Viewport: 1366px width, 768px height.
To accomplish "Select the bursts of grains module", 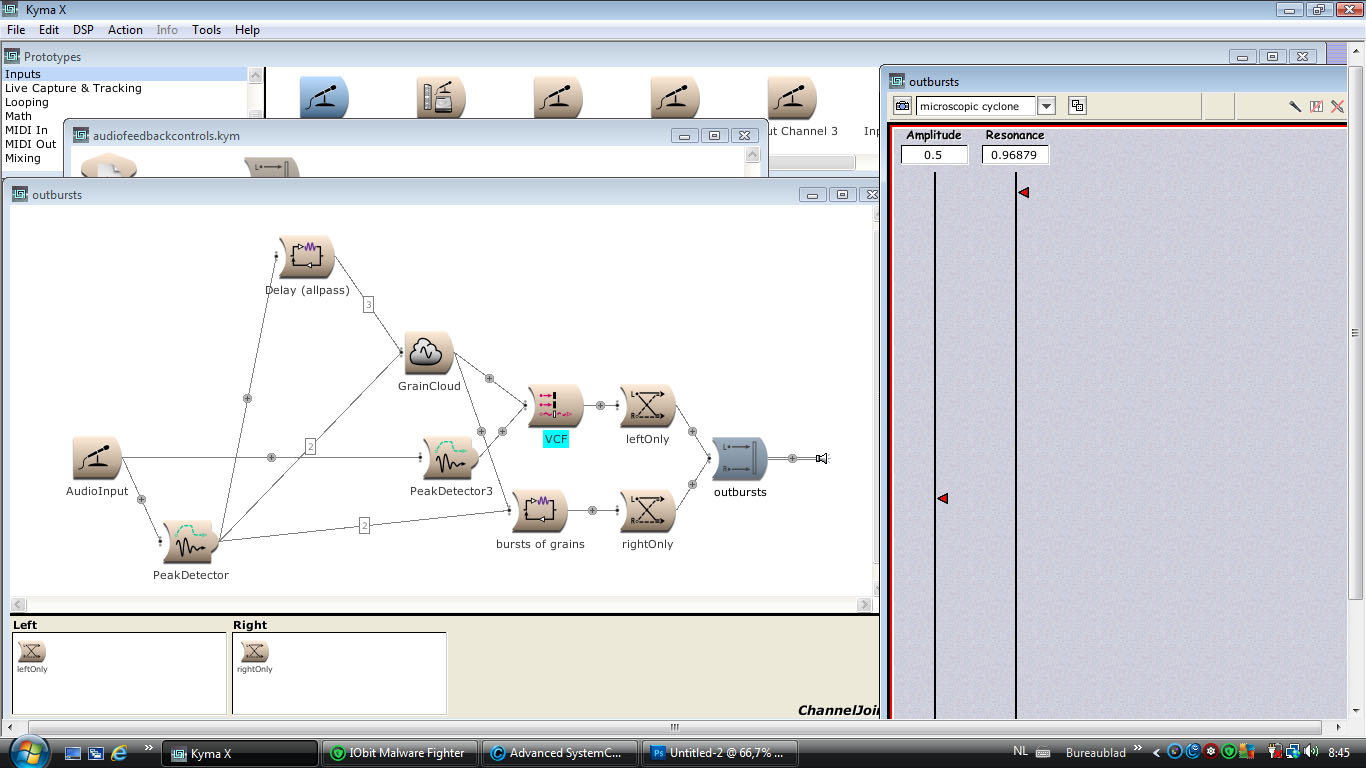I will click(x=539, y=511).
